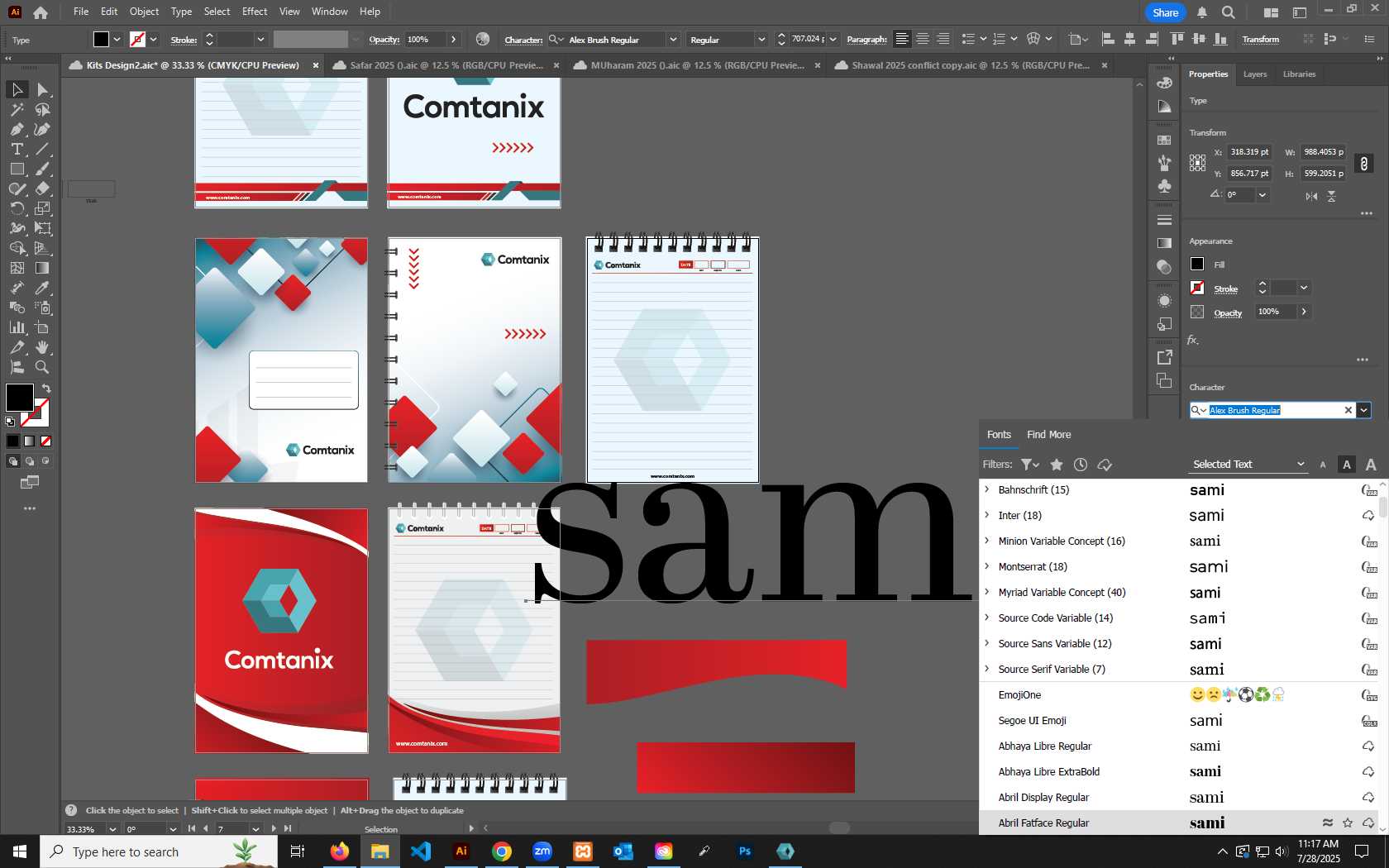Image resolution: width=1389 pixels, height=868 pixels.
Task: Expand the Montserrat font family
Action: click(987, 566)
